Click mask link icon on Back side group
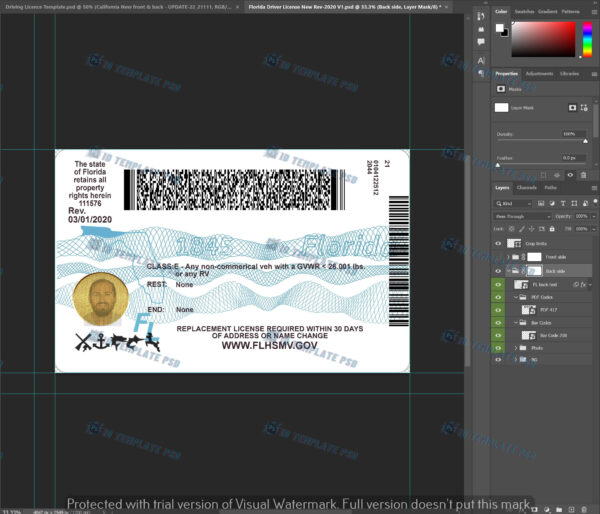The width and height of the screenshot is (600, 514). point(523,271)
